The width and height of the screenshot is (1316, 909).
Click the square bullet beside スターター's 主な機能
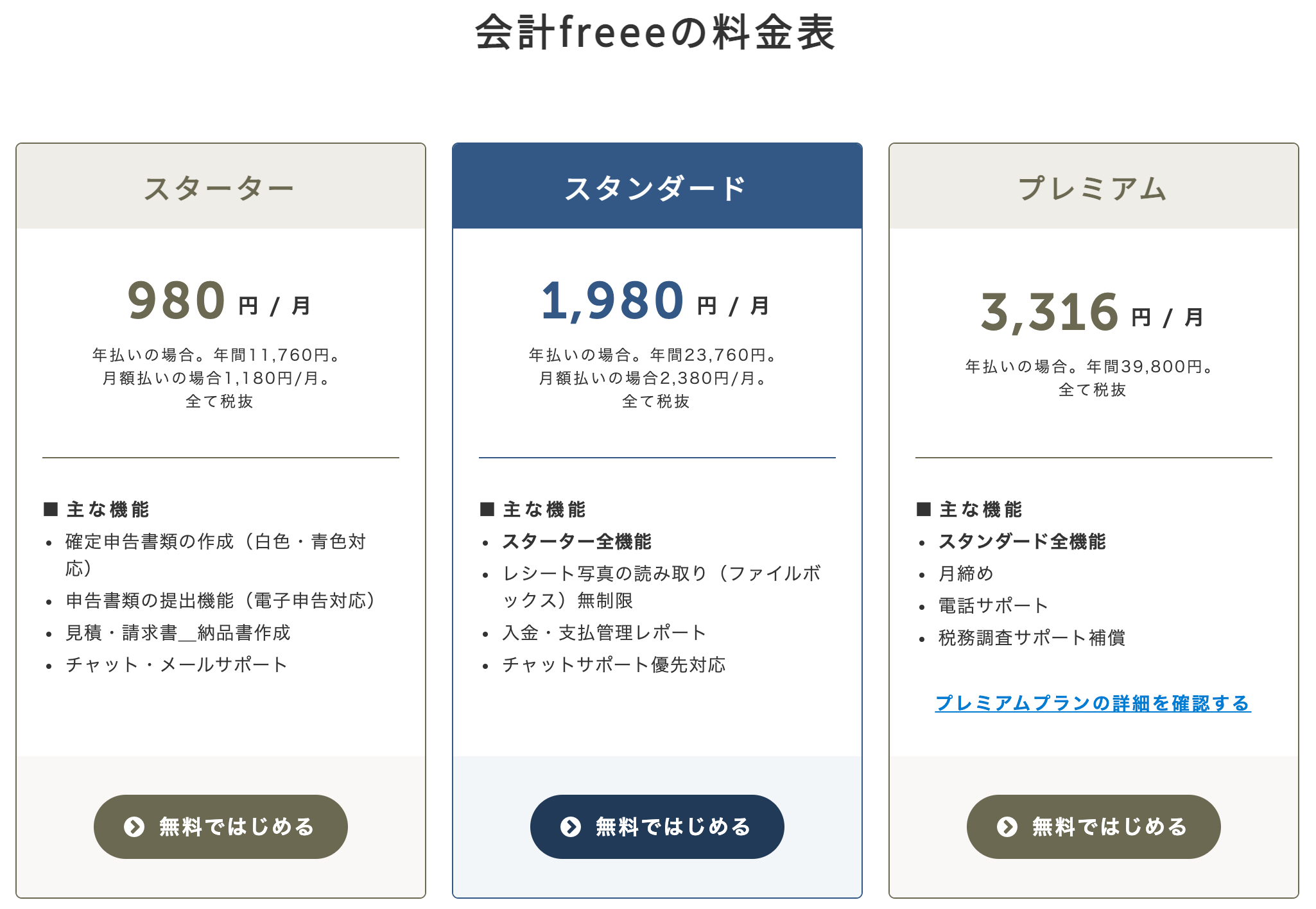[49, 509]
